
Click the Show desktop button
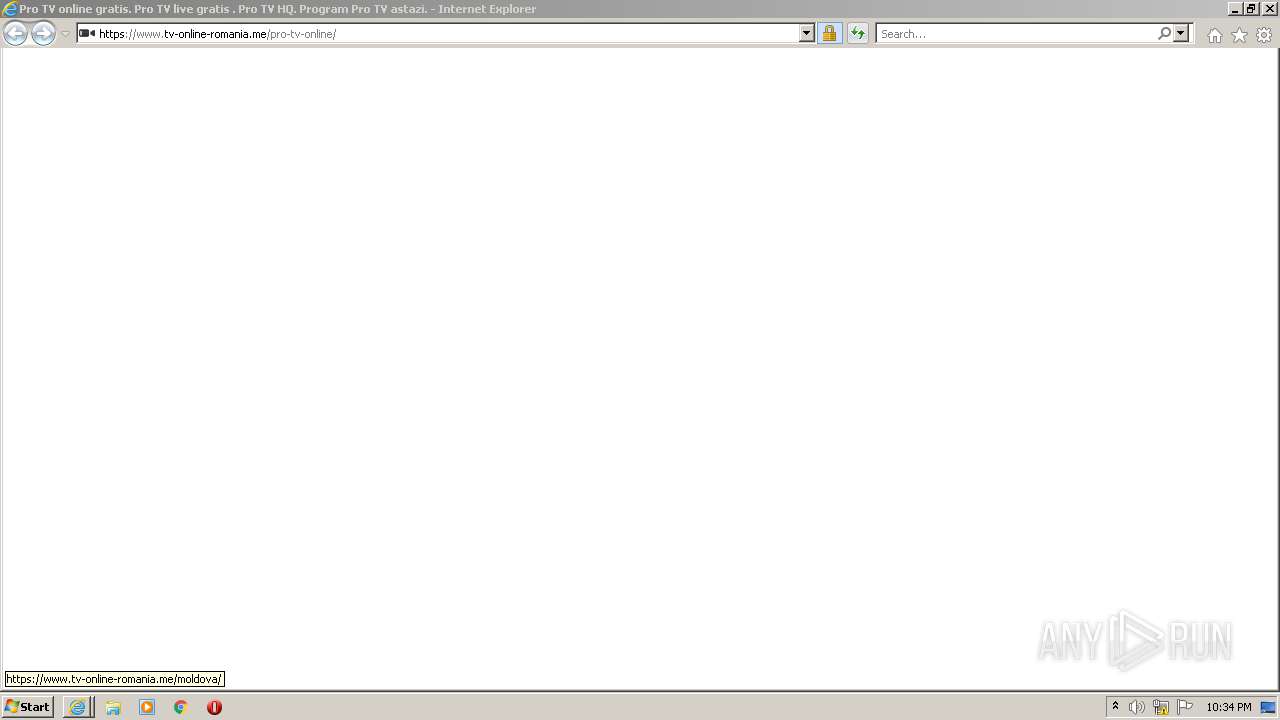[1268, 707]
